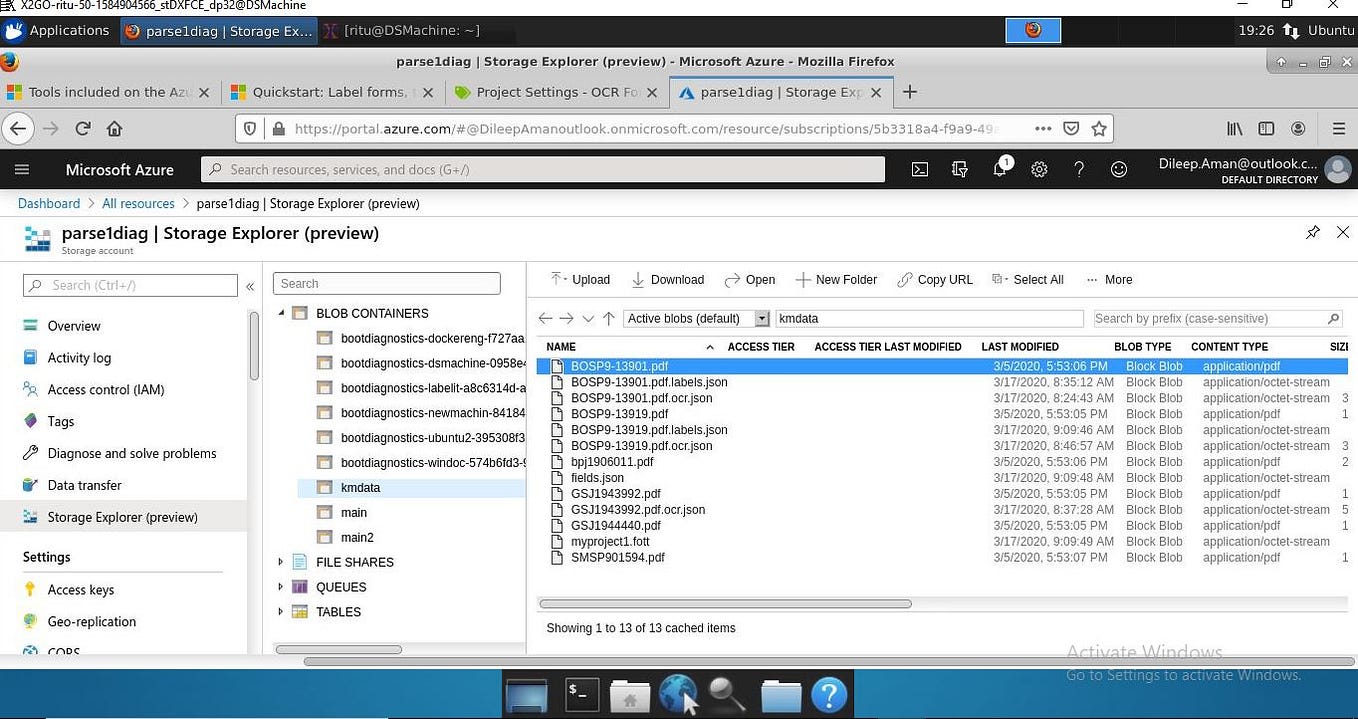This screenshot has height=719, width=1358.
Task: Open Tags from the left sidebar
Action: (60, 421)
